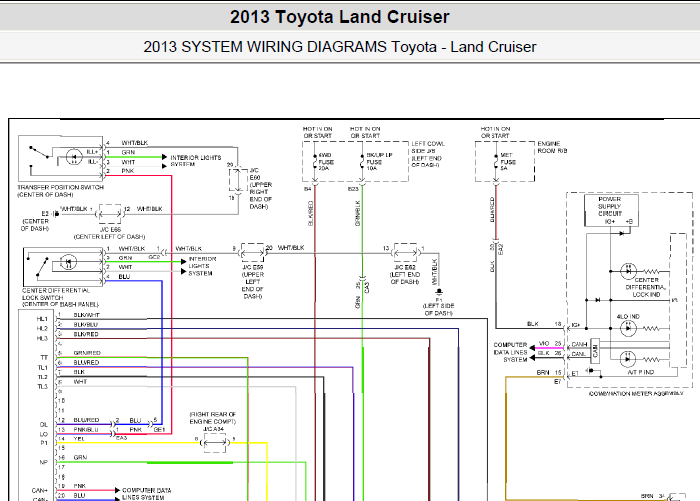Click the A/T P indicator LED symbol

tap(628, 359)
